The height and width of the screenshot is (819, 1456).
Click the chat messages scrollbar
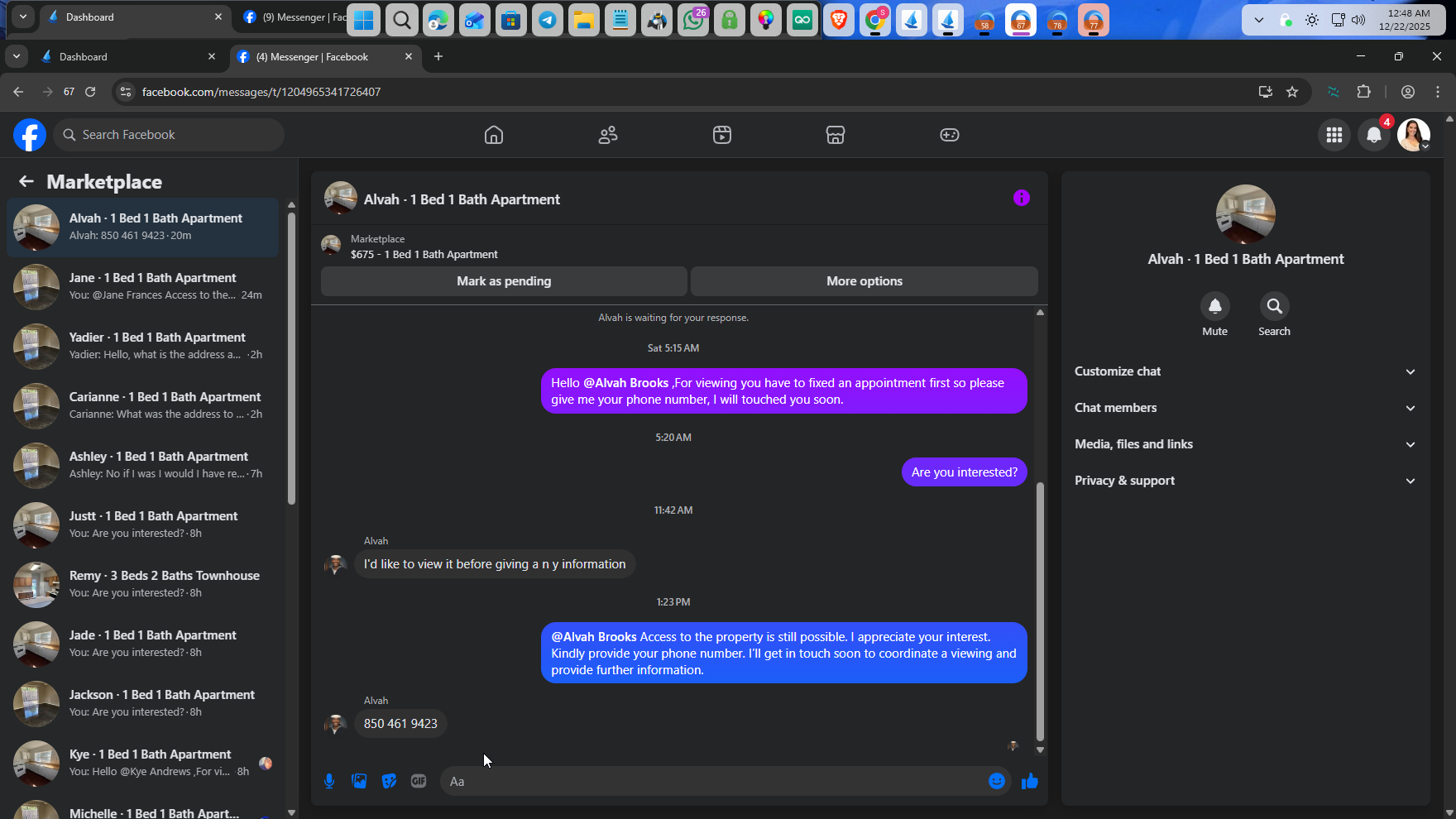(1040, 611)
